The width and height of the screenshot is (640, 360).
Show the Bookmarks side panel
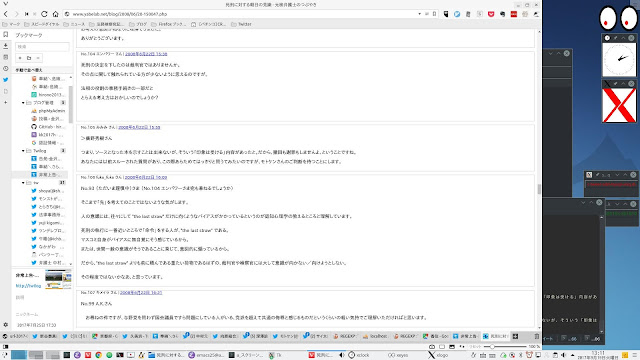(6, 35)
